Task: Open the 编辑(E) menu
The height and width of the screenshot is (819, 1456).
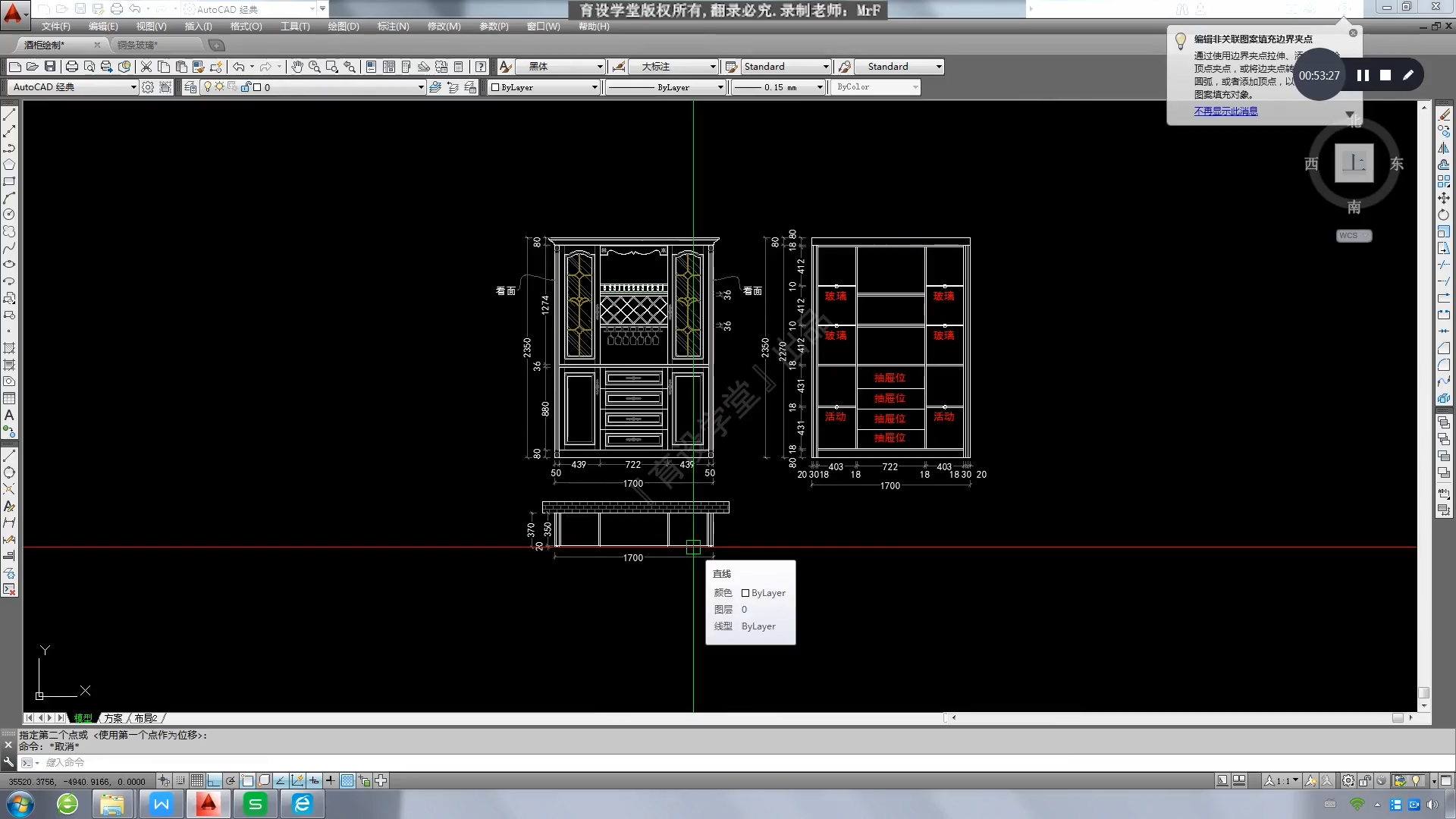Action: point(103,27)
